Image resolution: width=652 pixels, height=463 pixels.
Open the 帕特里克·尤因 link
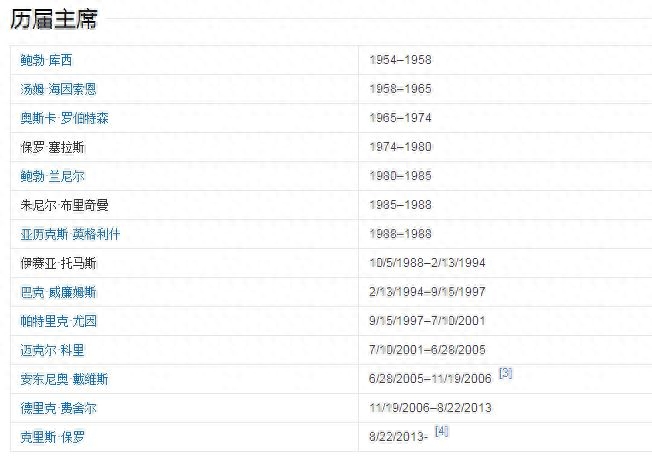coord(59,321)
